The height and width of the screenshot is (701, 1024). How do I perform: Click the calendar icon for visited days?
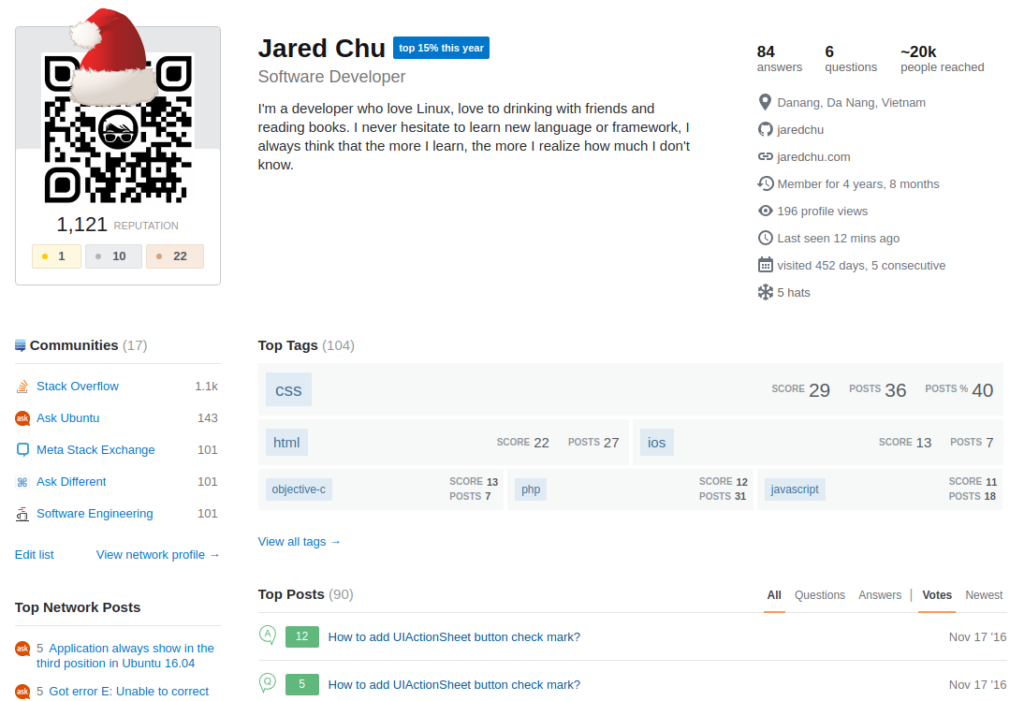(x=765, y=265)
